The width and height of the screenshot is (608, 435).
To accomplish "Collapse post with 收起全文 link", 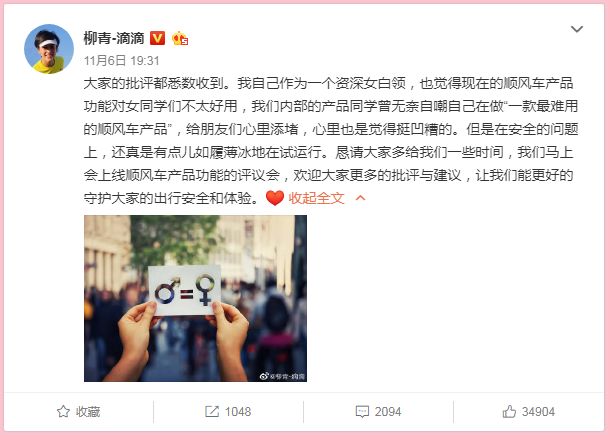I will pyautogui.click(x=316, y=198).
